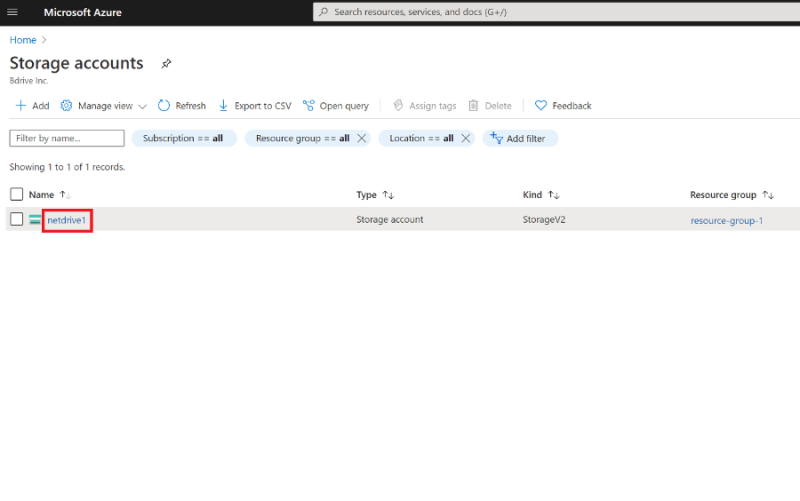Click the search magnifier icon

pos(323,12)
